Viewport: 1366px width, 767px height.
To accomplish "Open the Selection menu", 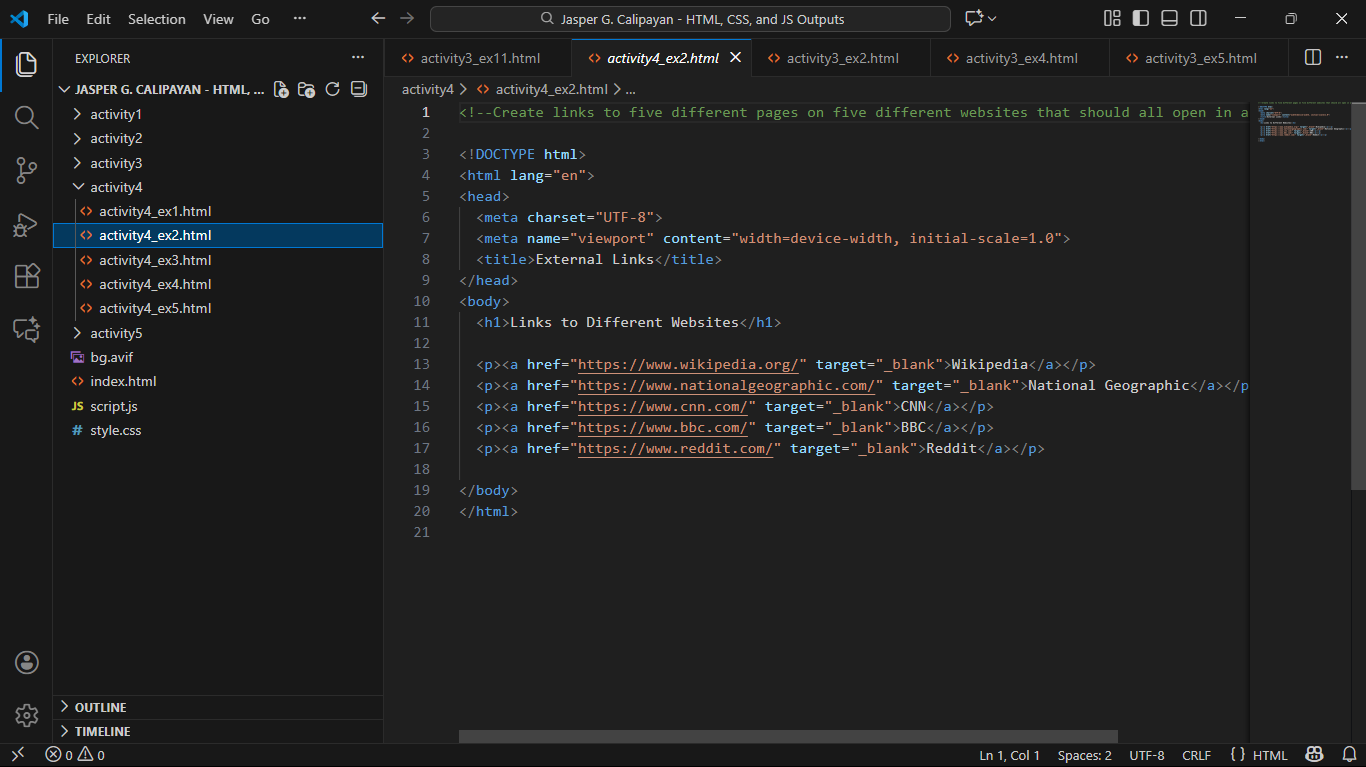I will (x=157, y=19).
